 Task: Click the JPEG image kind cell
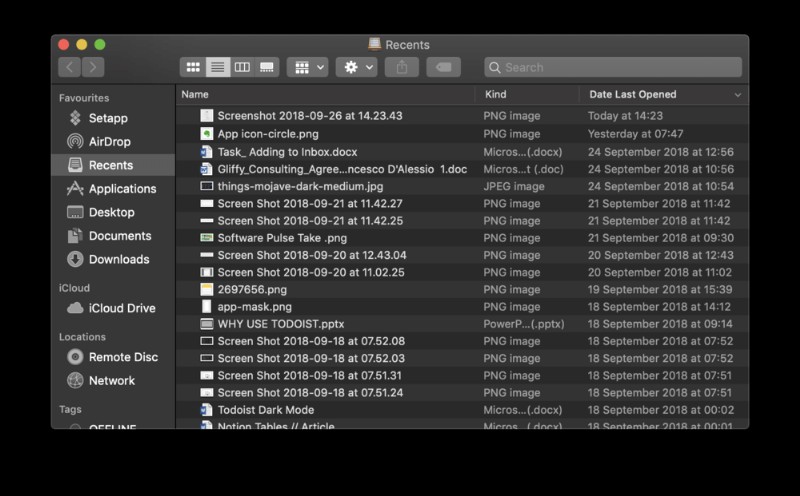tap(514, 186)
